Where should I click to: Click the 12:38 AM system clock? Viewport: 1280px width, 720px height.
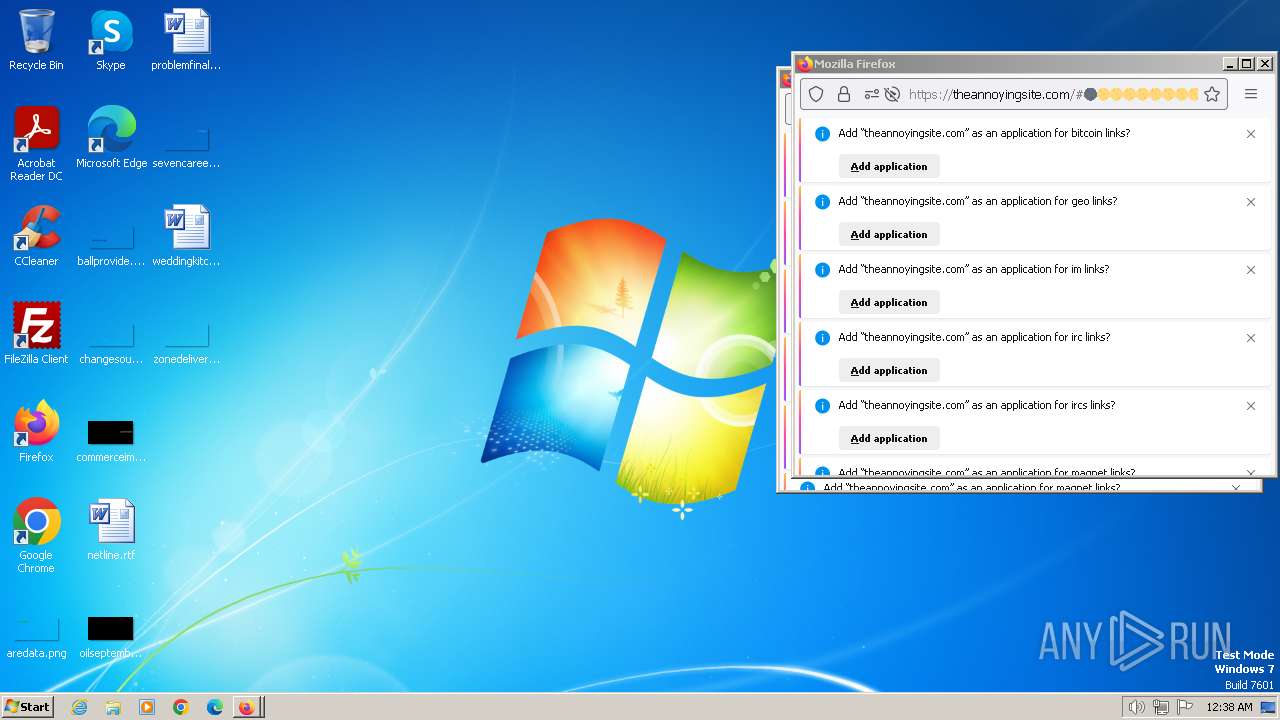click(x=1229, y=707)
